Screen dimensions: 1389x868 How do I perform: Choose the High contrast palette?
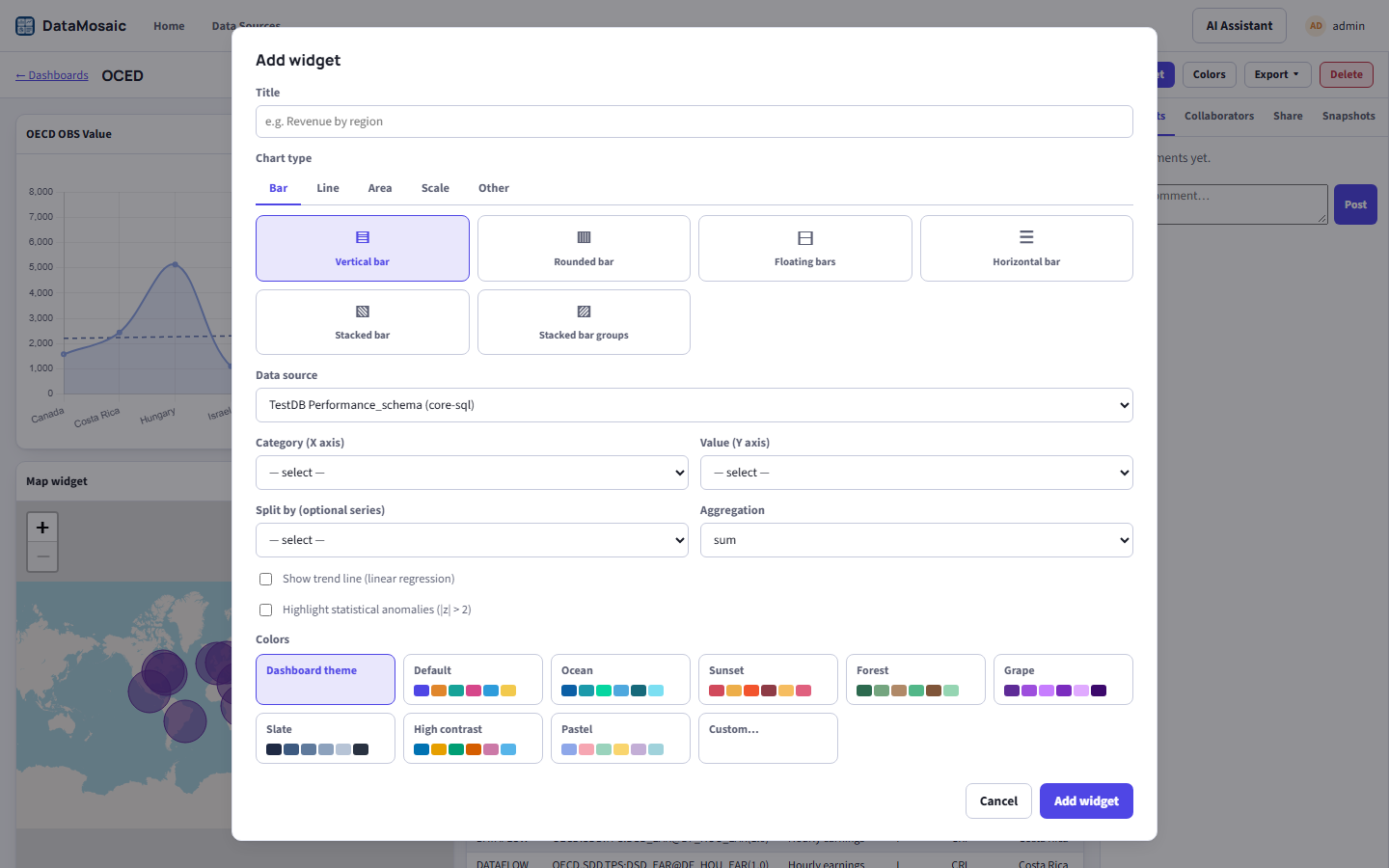[473, 739]
